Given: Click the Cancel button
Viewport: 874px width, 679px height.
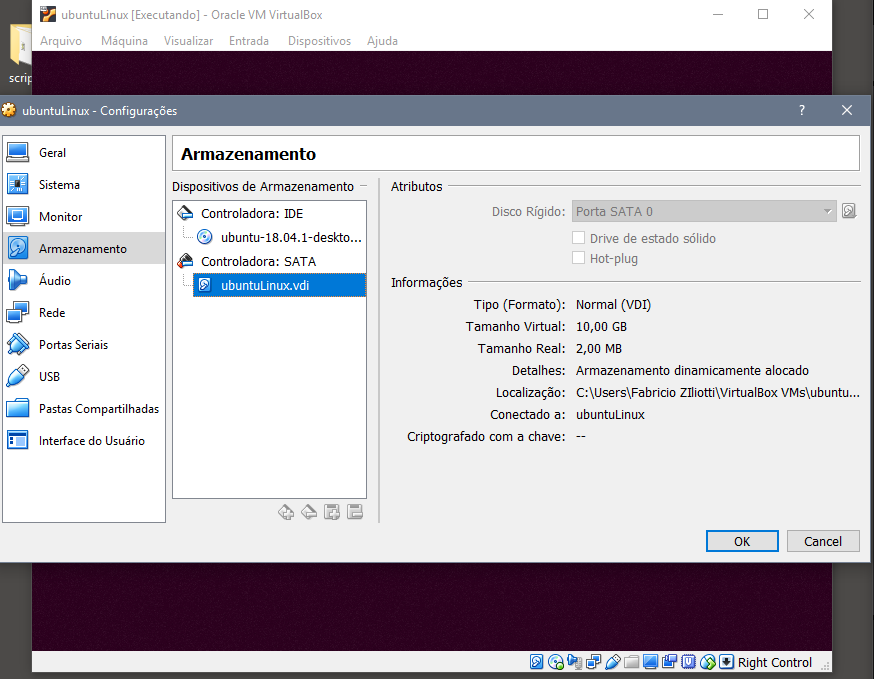Looking at the screenshot, I should pos(823,541).
